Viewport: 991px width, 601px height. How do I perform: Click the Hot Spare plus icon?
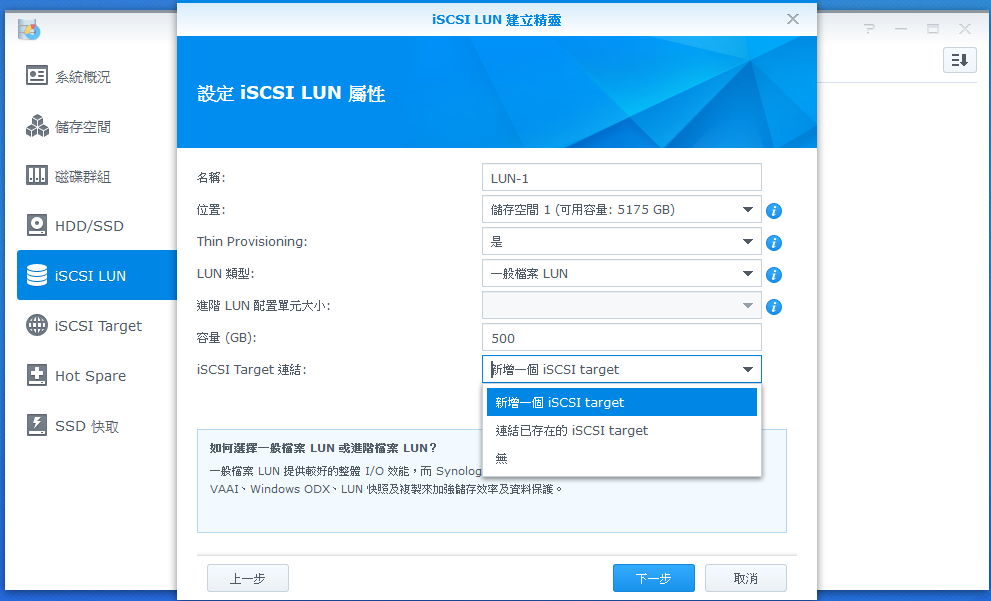tap(37, 375)
